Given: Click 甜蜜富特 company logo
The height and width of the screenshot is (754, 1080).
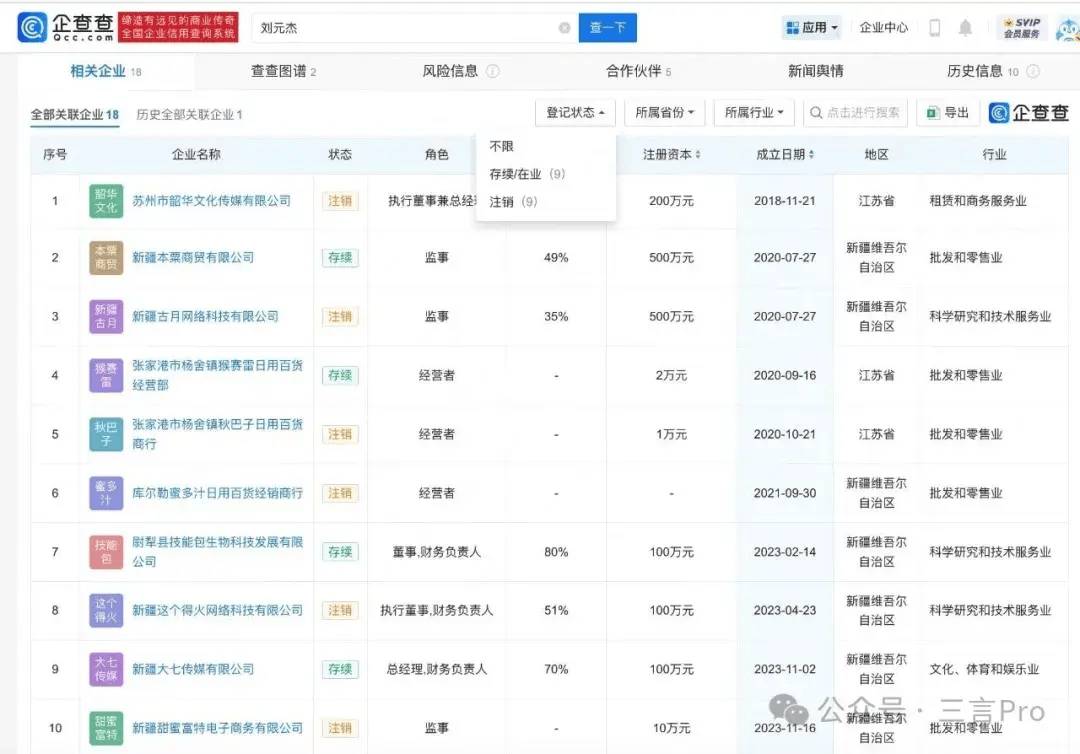Looking at the screenshot, I should 106,728.
